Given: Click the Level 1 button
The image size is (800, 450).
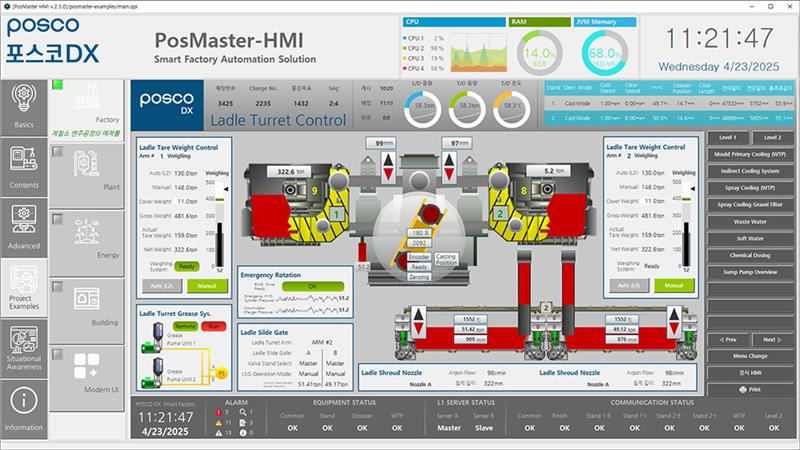Looking at the screenshot, I should (x=728, y=137).
